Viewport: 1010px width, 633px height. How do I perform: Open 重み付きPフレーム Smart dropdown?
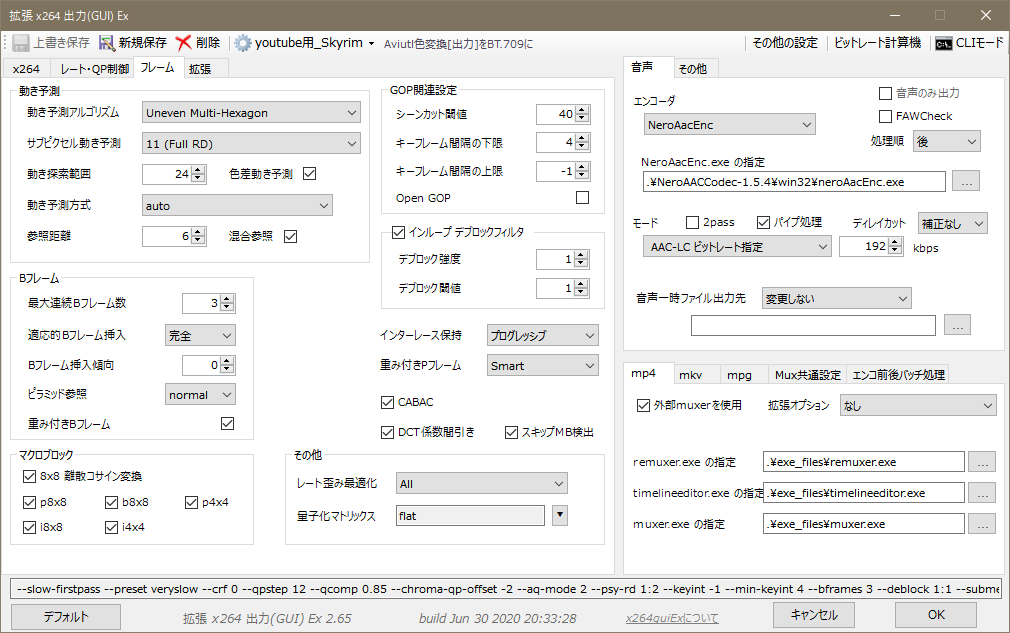(x=542, y=366)
